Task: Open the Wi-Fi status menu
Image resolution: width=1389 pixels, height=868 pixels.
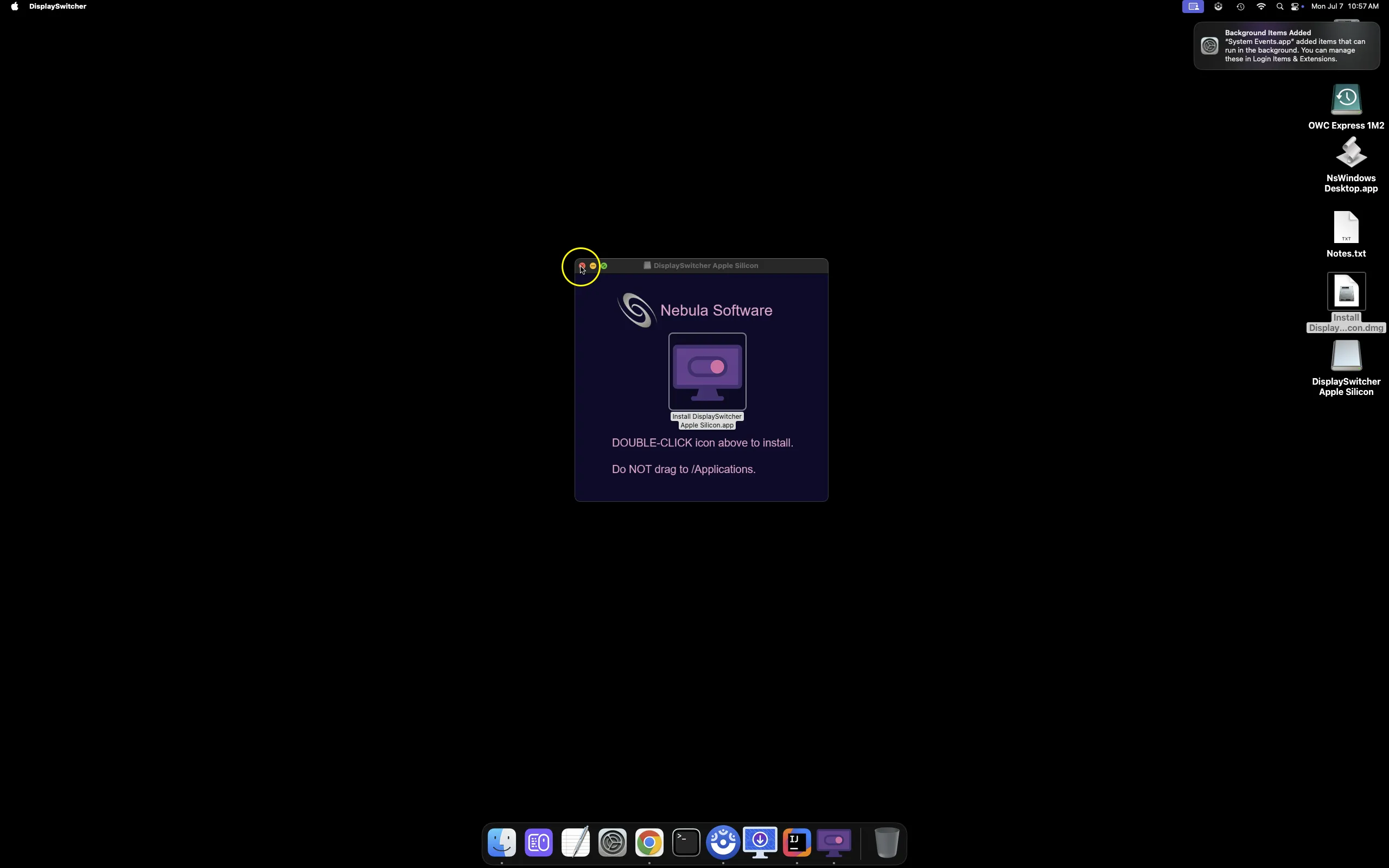Action: (1261, 7)
